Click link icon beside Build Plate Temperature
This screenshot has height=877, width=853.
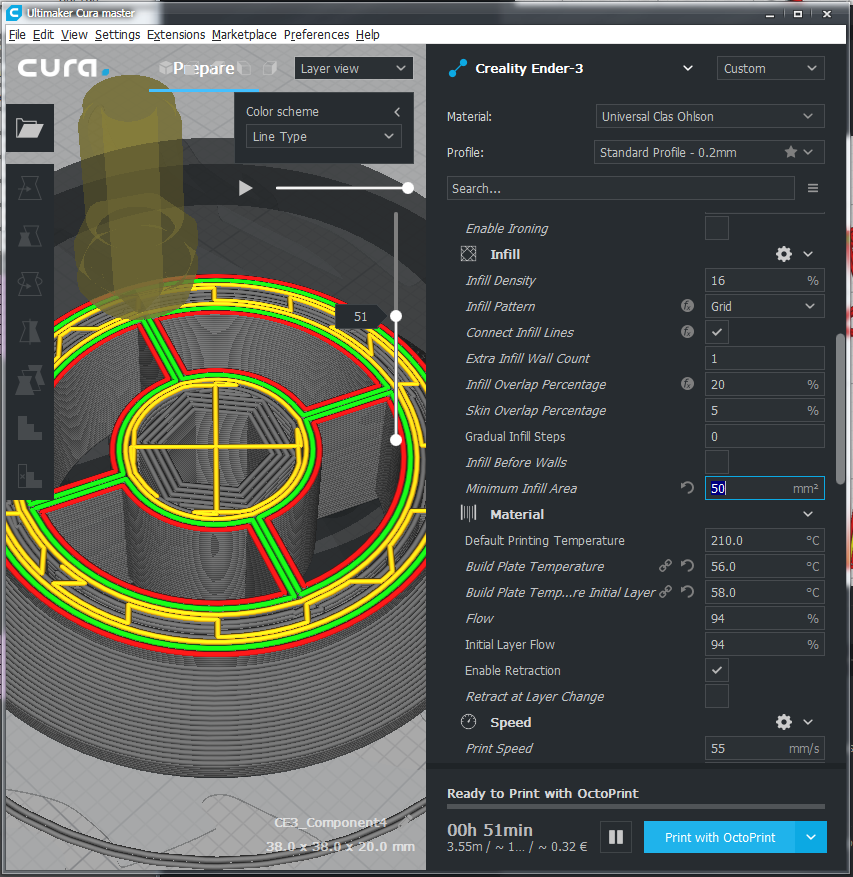coord(665,566)
